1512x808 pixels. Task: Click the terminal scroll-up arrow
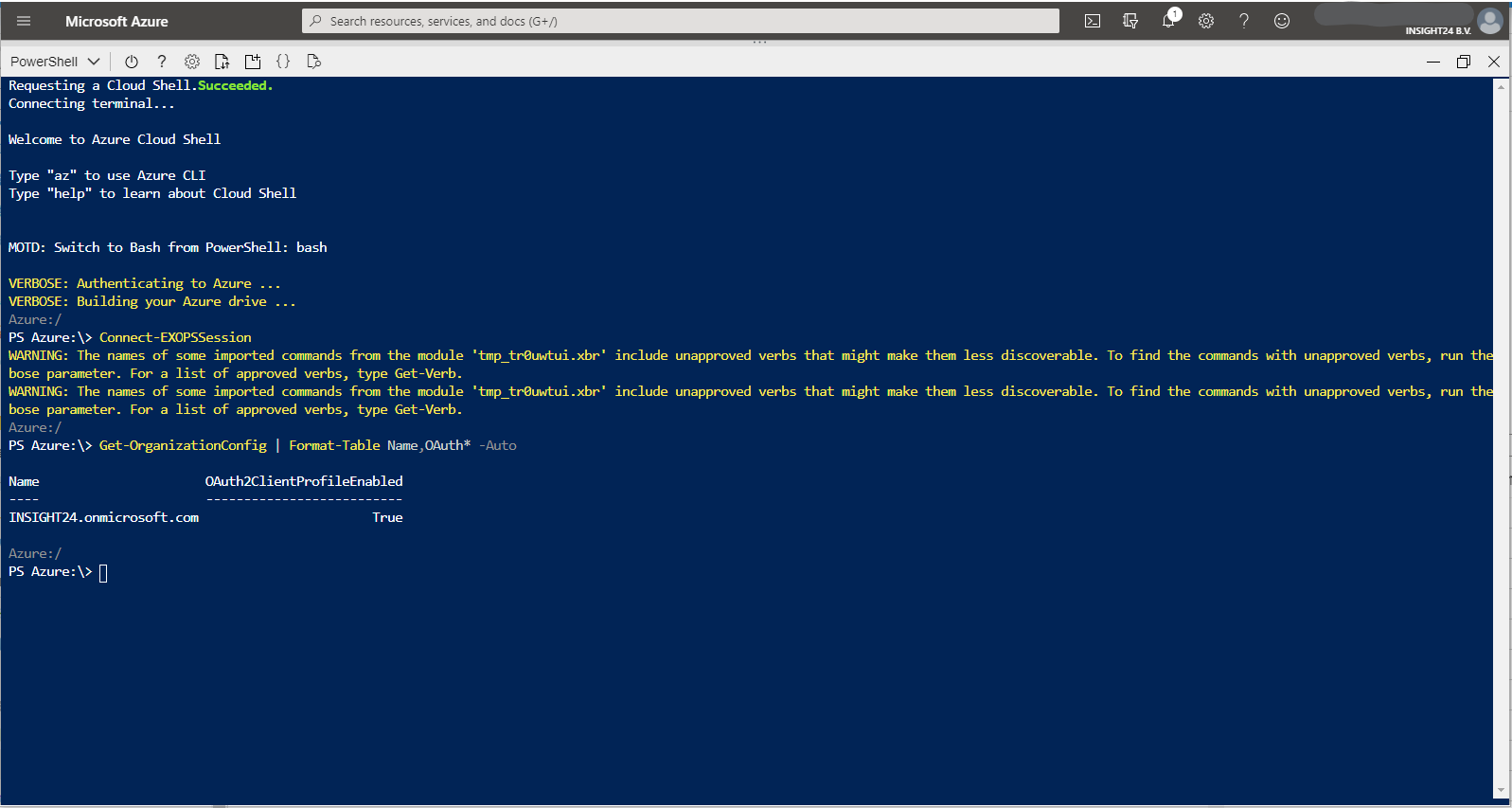[x=1501, y=86]
